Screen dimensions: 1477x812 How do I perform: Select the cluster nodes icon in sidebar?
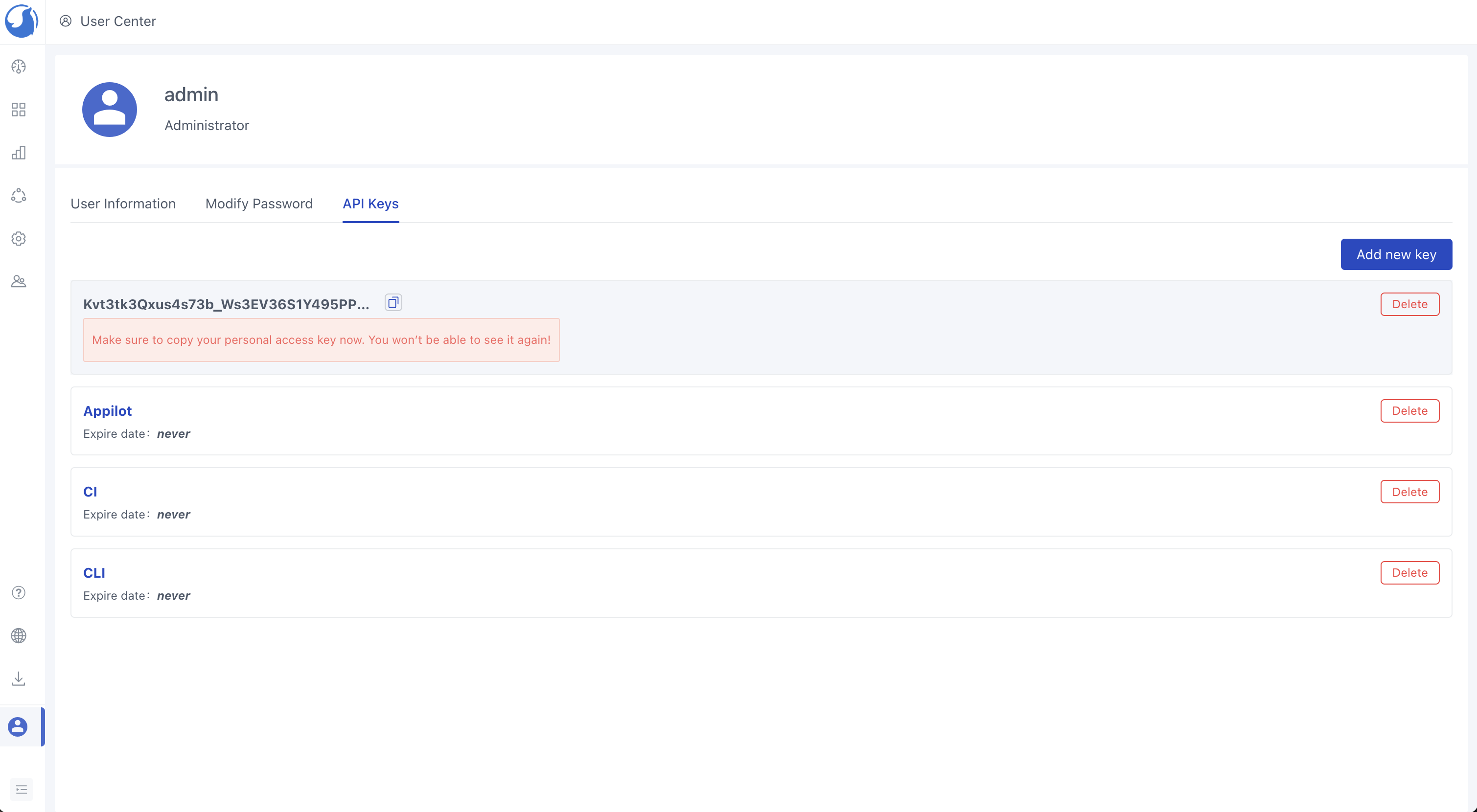(x=18, y=195)
